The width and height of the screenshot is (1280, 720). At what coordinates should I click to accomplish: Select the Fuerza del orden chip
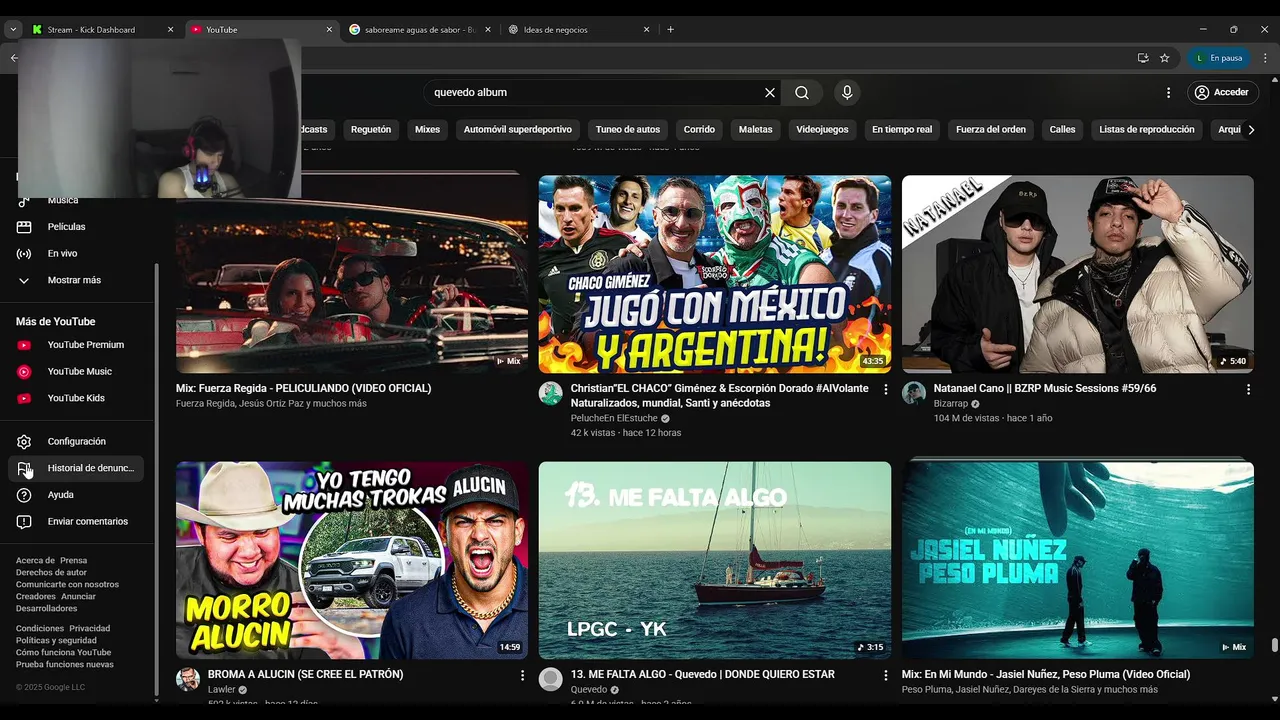point(991,129)
